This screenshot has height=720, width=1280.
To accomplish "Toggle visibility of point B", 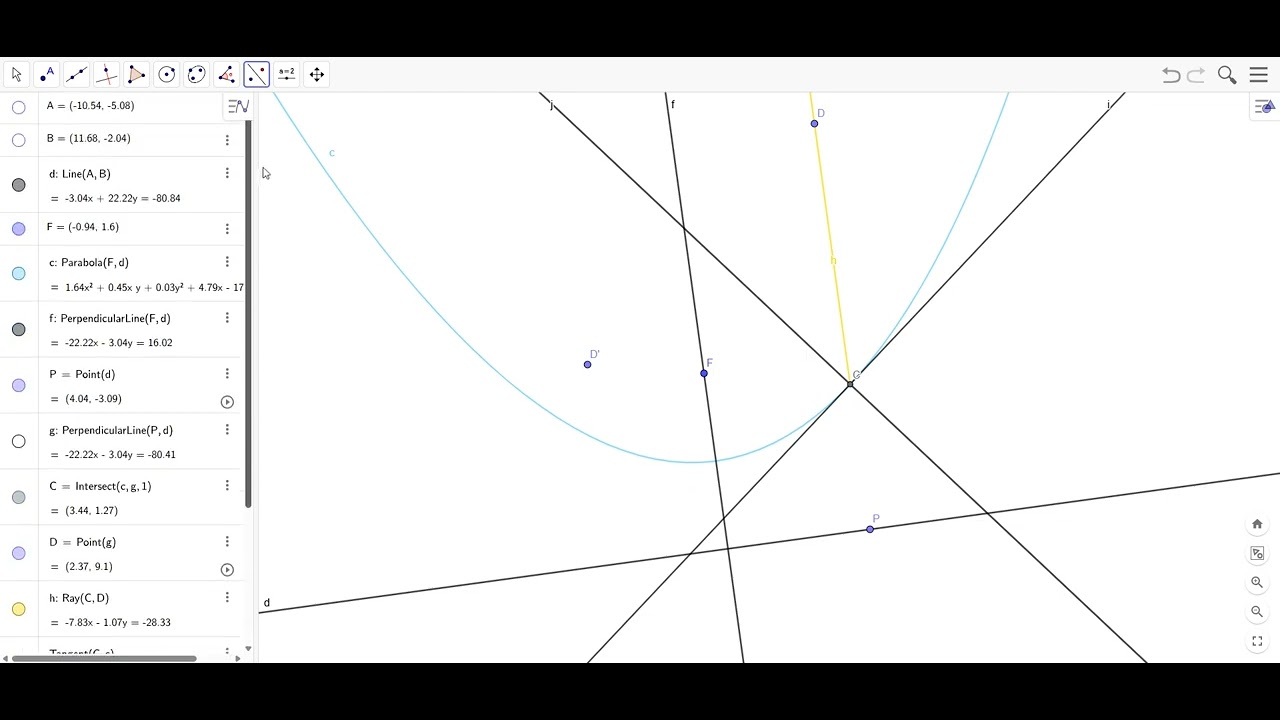I will (18, 140).
